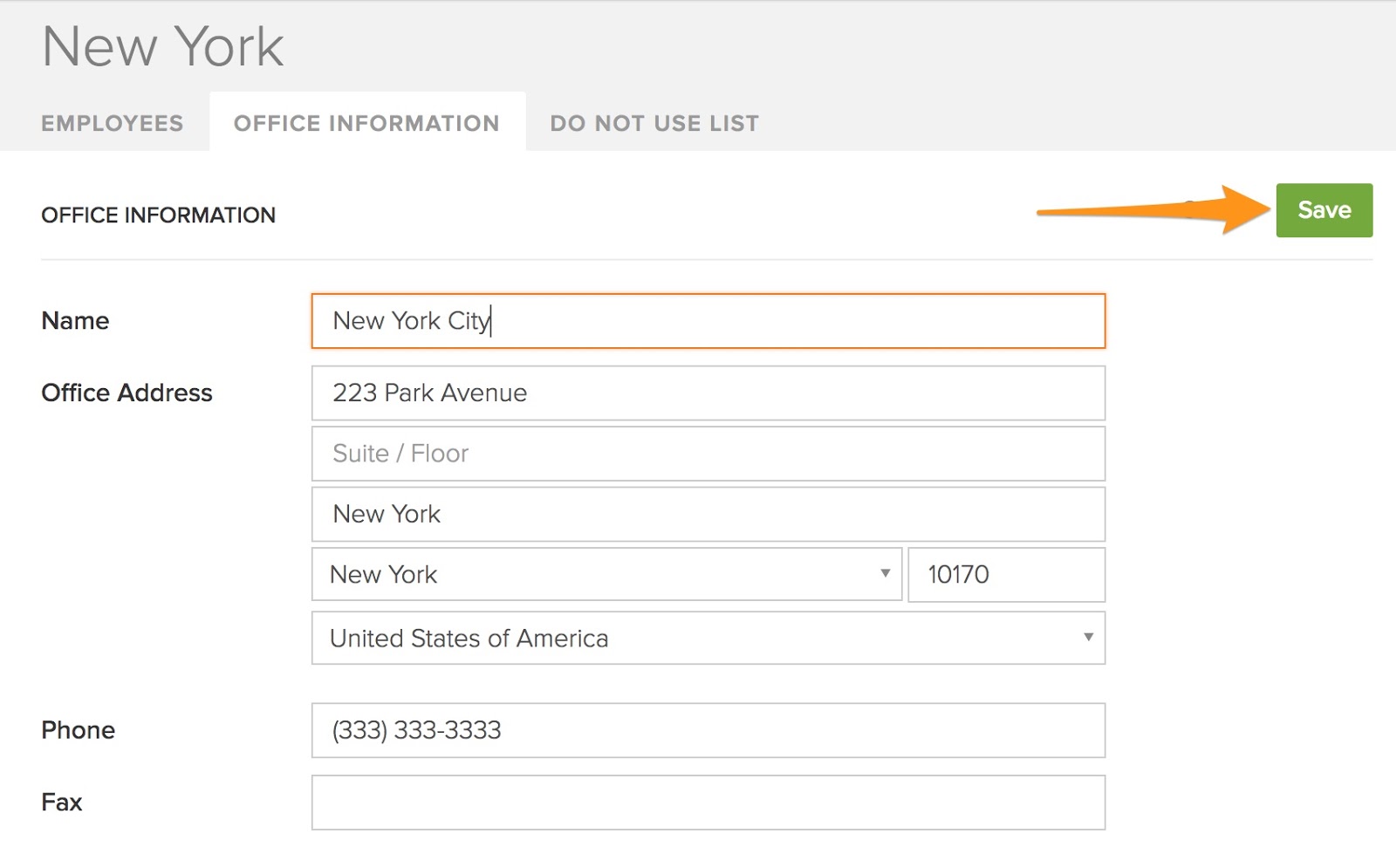
Task: Save the office information changes
Action: click(x=1323, y=210)
